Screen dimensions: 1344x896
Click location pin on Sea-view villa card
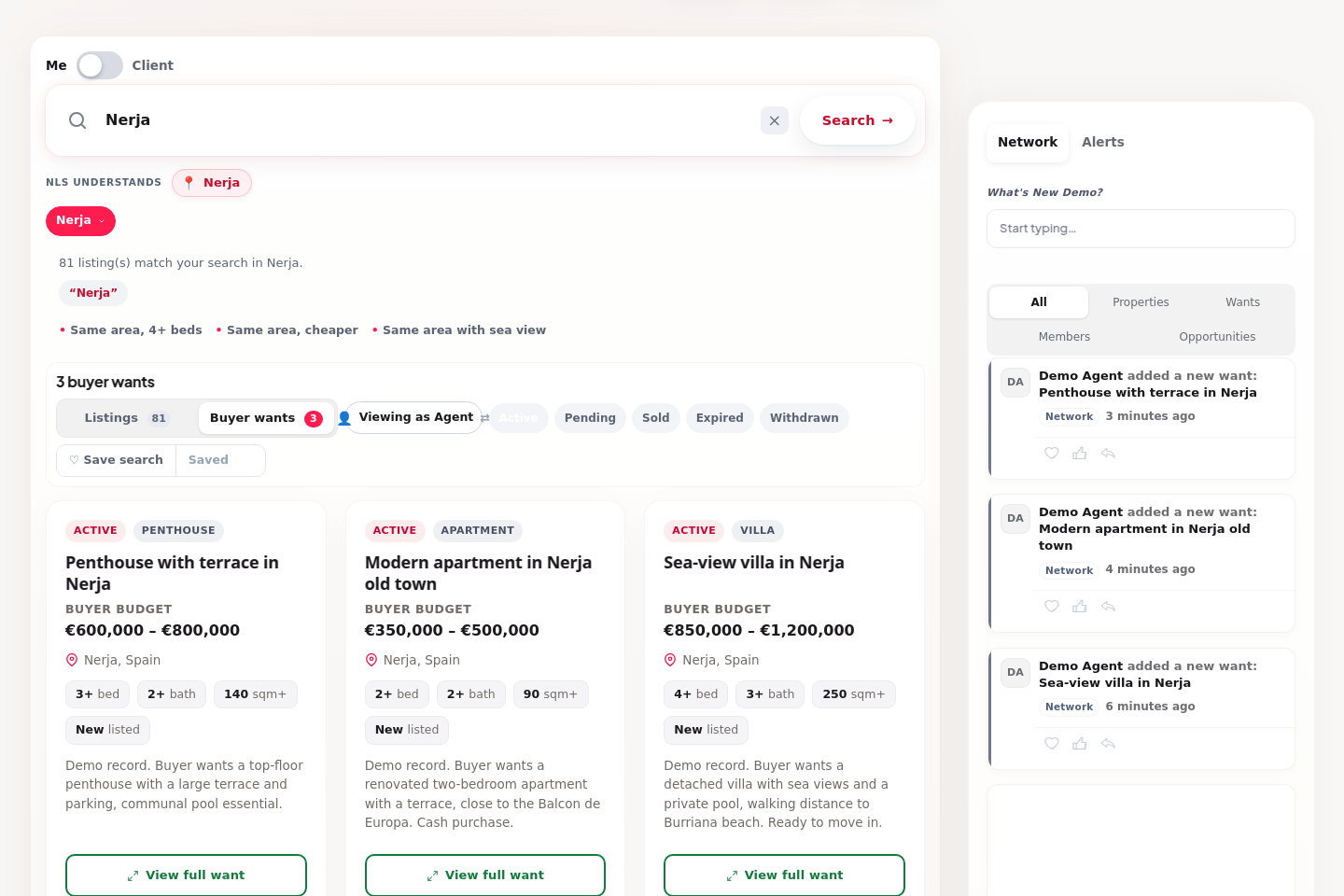[670, 660]
